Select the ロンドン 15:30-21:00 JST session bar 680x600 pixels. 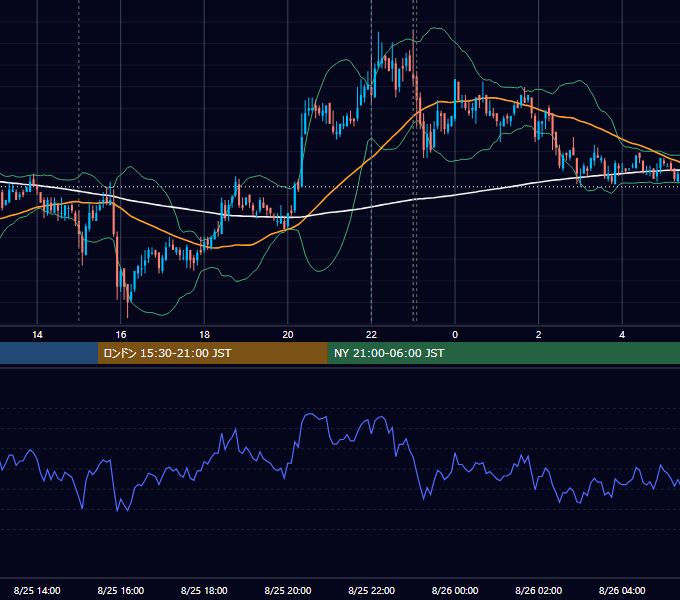pos(212,353)
